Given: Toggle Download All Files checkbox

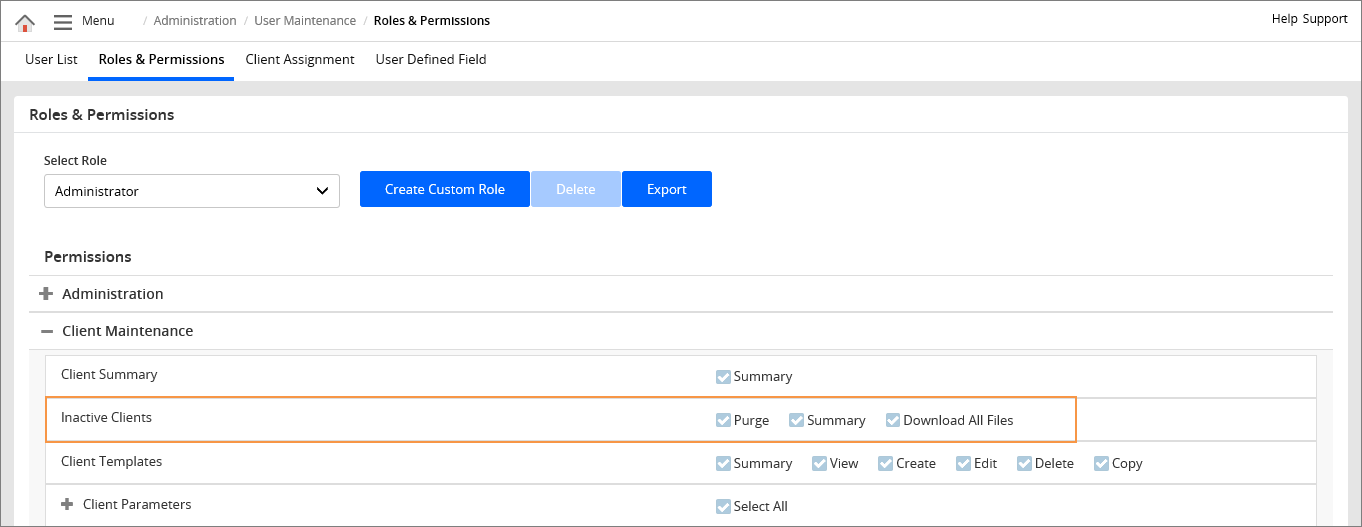Looking at the screenshot, I should (x=893, y=420).
